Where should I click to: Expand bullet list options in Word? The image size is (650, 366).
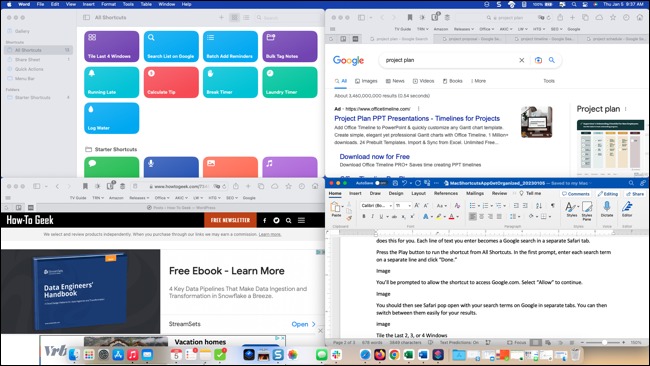pyautogui.click(x=478, y=206)
